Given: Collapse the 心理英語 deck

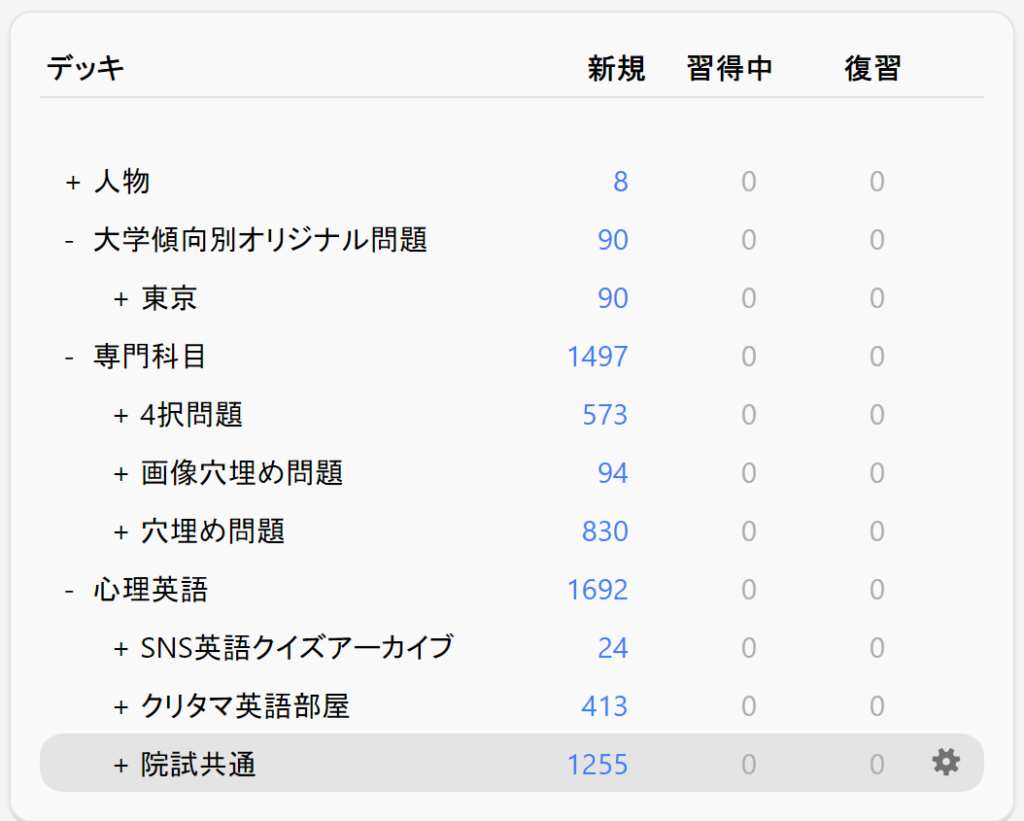Looking at the screenshot, I should click(x=70, y=590).
